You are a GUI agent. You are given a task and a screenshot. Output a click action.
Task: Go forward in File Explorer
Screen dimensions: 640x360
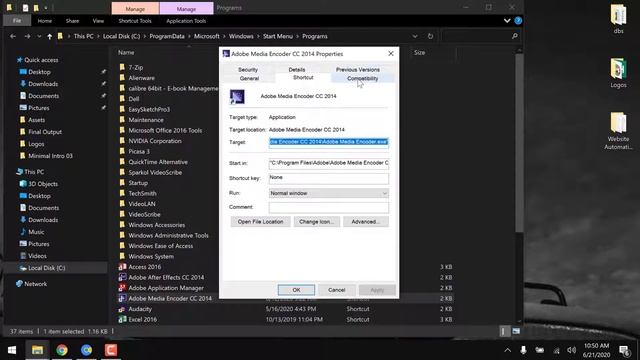pyautogui.click(x=27, y=36)
